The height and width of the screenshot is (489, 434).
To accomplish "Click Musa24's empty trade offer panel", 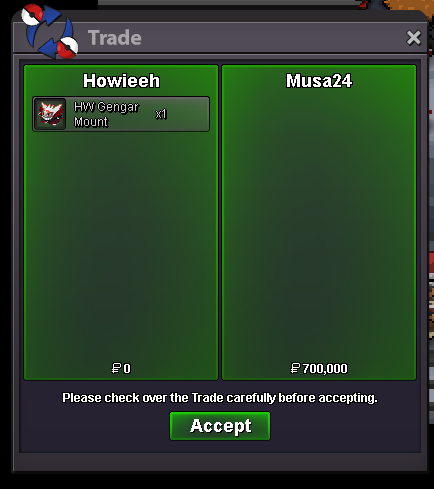I will (x=319, y=227).
